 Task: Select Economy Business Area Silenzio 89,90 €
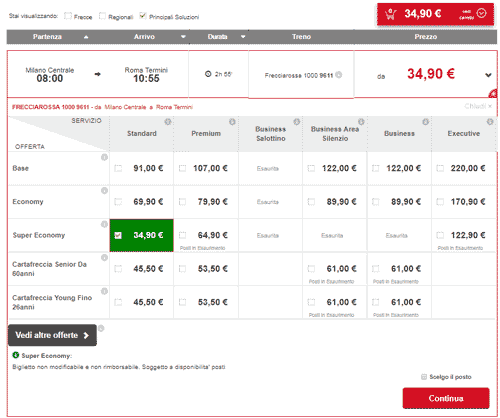(x=311, y=202)
